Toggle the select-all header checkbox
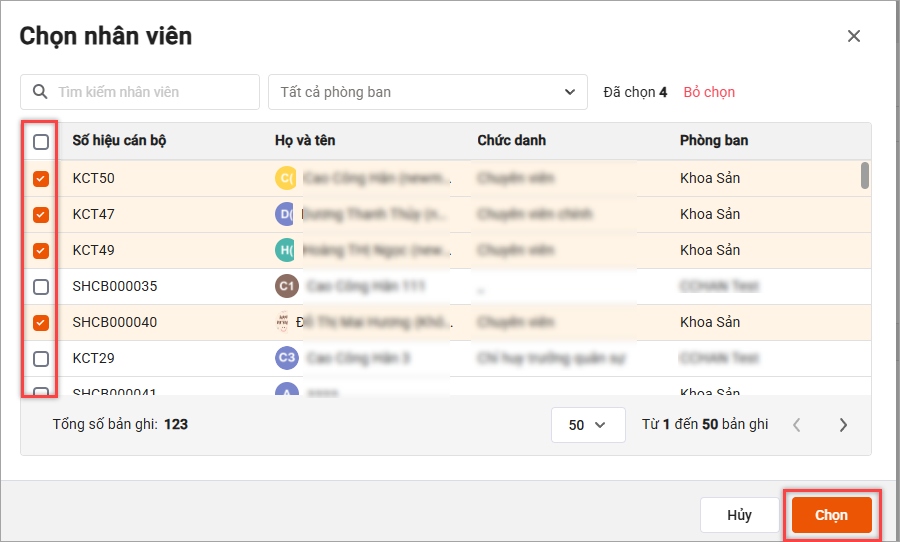The width and height of the screenshot is (900, 542). pos(41,142)
